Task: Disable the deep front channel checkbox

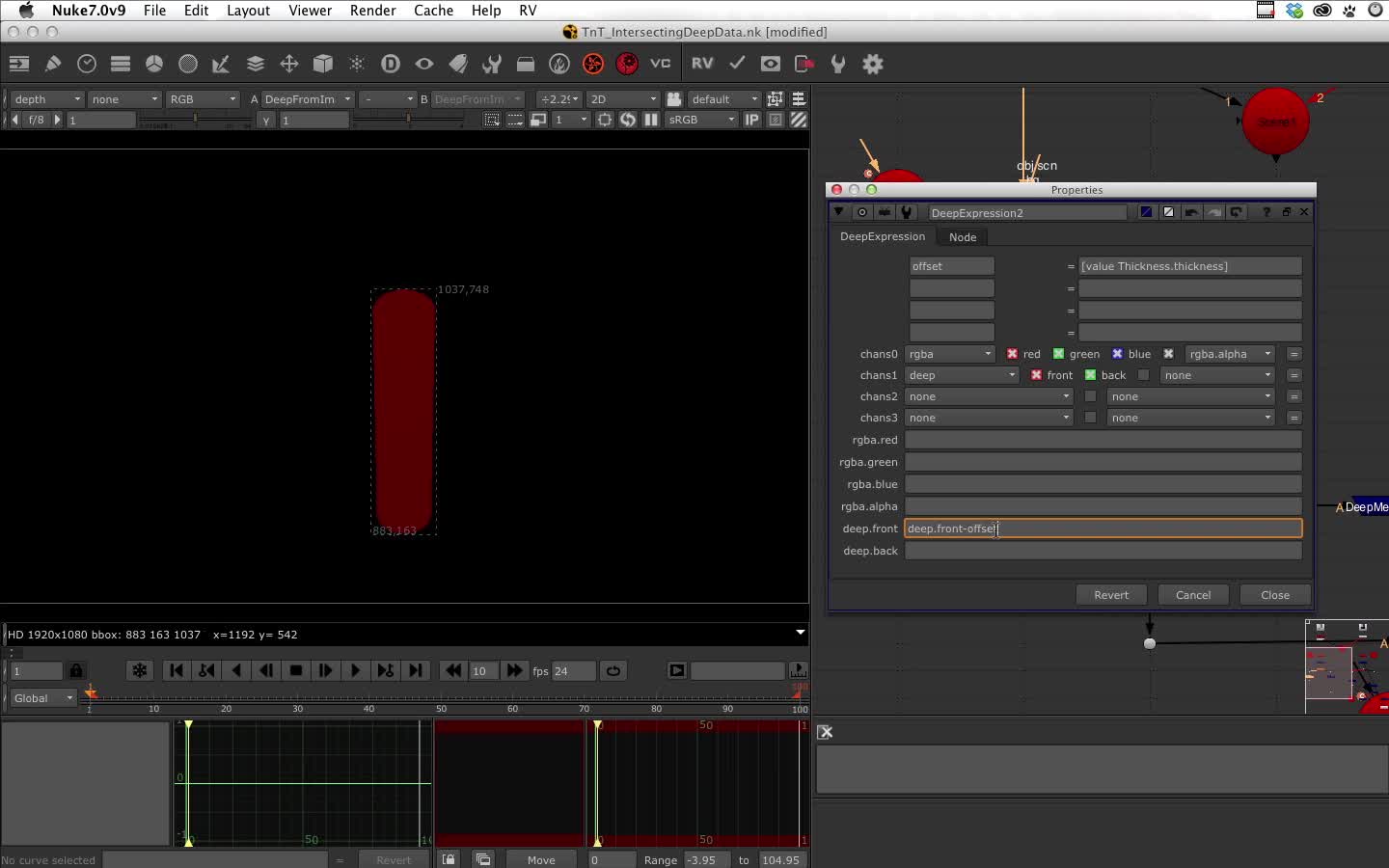Action: point(1036,375)
